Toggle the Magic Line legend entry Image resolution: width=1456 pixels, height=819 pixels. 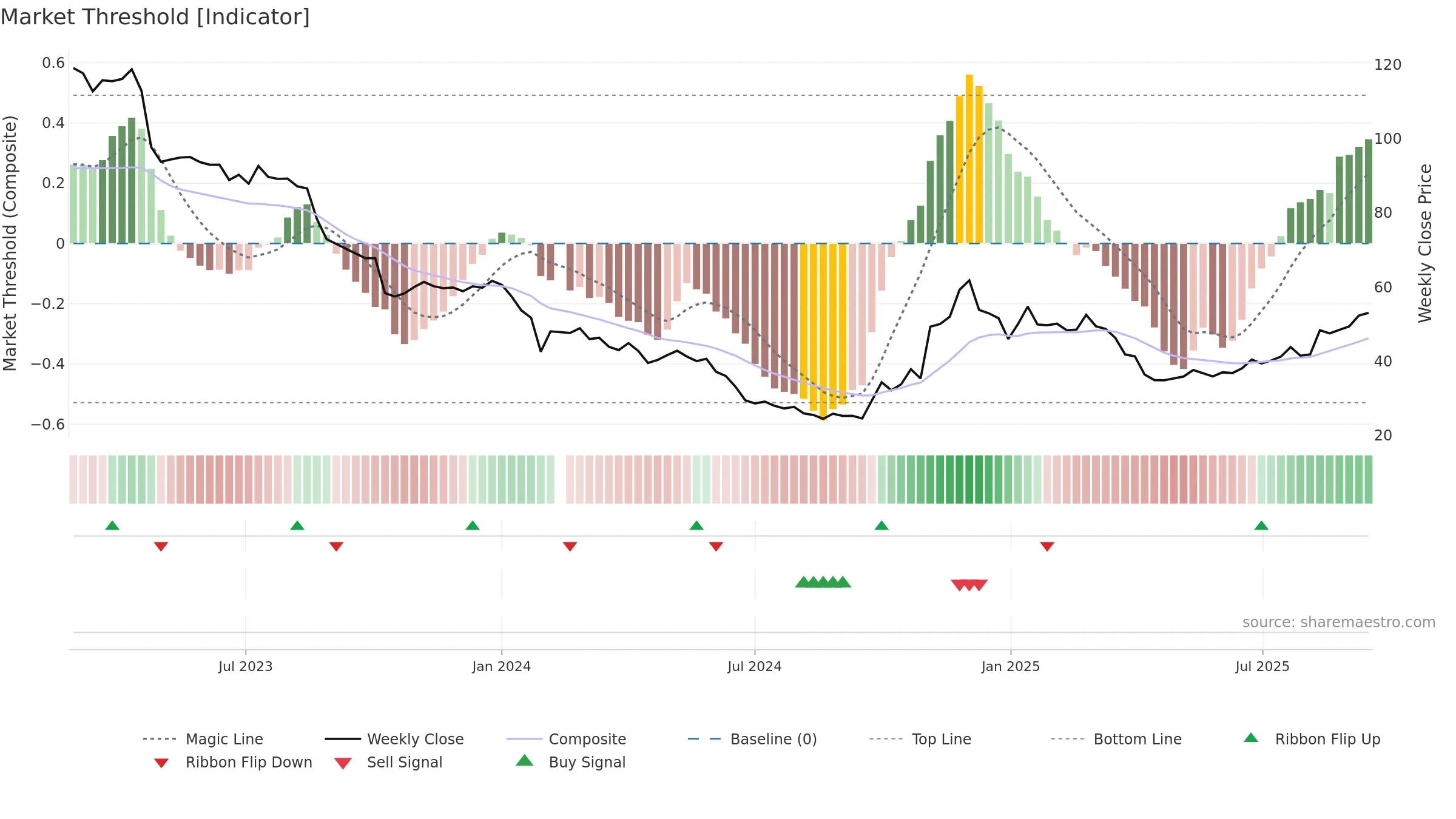click(x=203, y=739)
